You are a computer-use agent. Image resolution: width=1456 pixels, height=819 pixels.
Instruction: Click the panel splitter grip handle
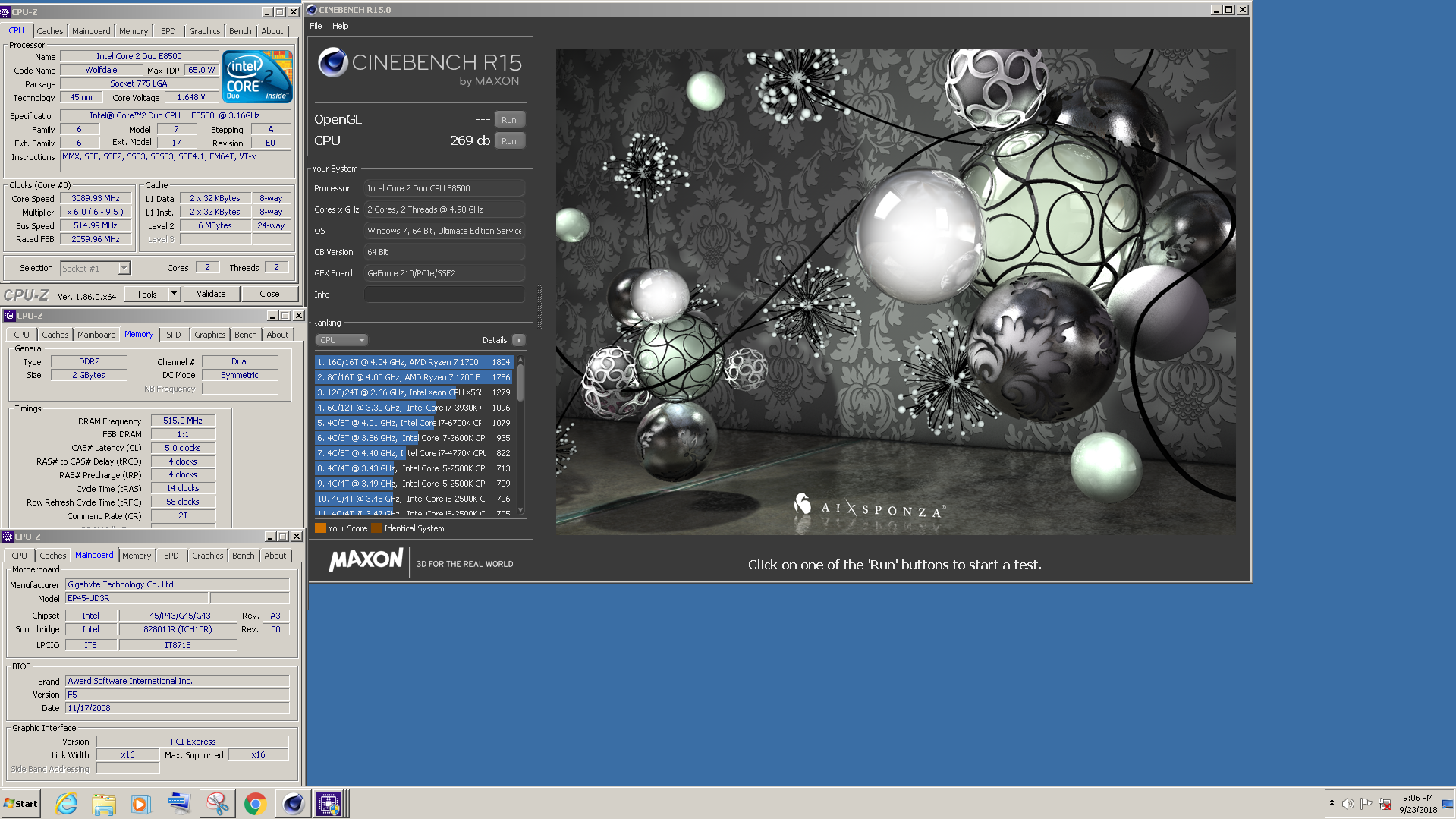point(539,307)
